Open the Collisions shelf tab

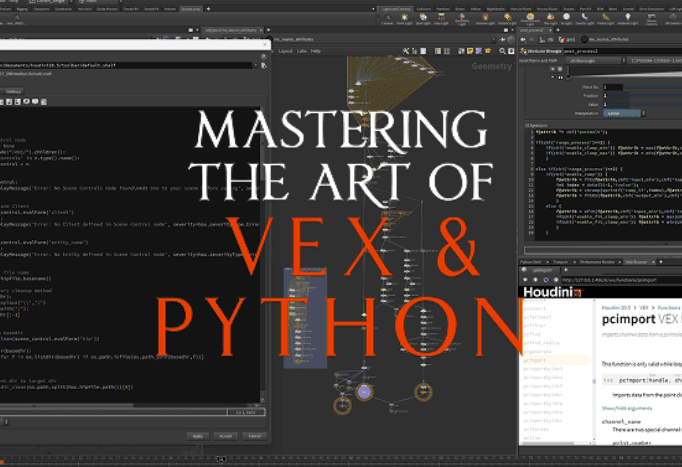point(423,9)
